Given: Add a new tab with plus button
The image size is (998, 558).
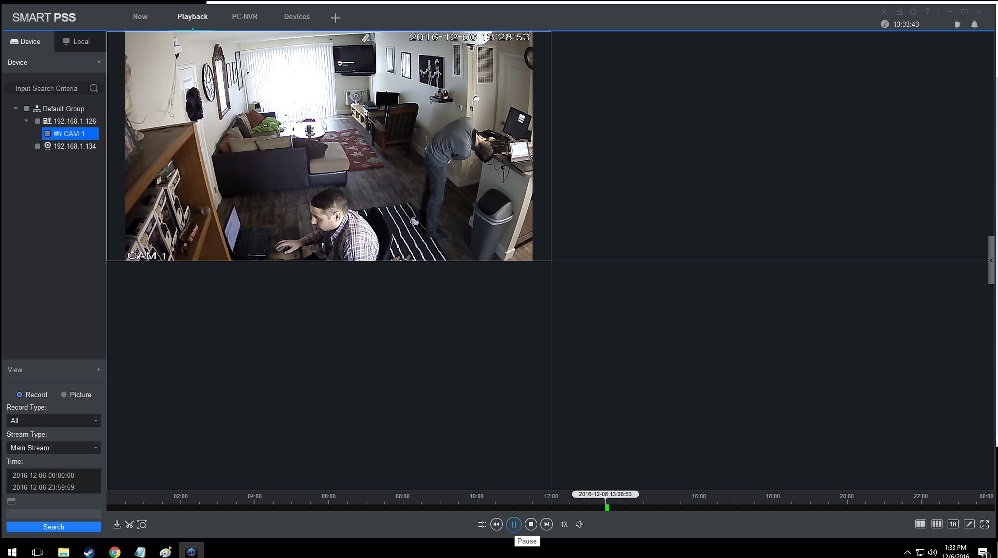Looking at the screenshot, I should click(335, 18).
